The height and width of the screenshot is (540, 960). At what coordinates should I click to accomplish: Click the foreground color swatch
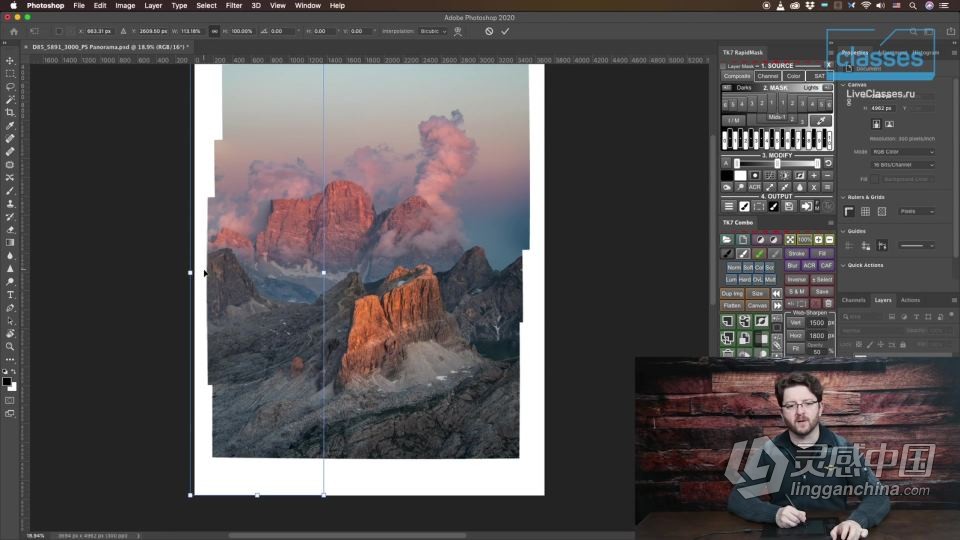pyautogui.click(x=7, y=380)
